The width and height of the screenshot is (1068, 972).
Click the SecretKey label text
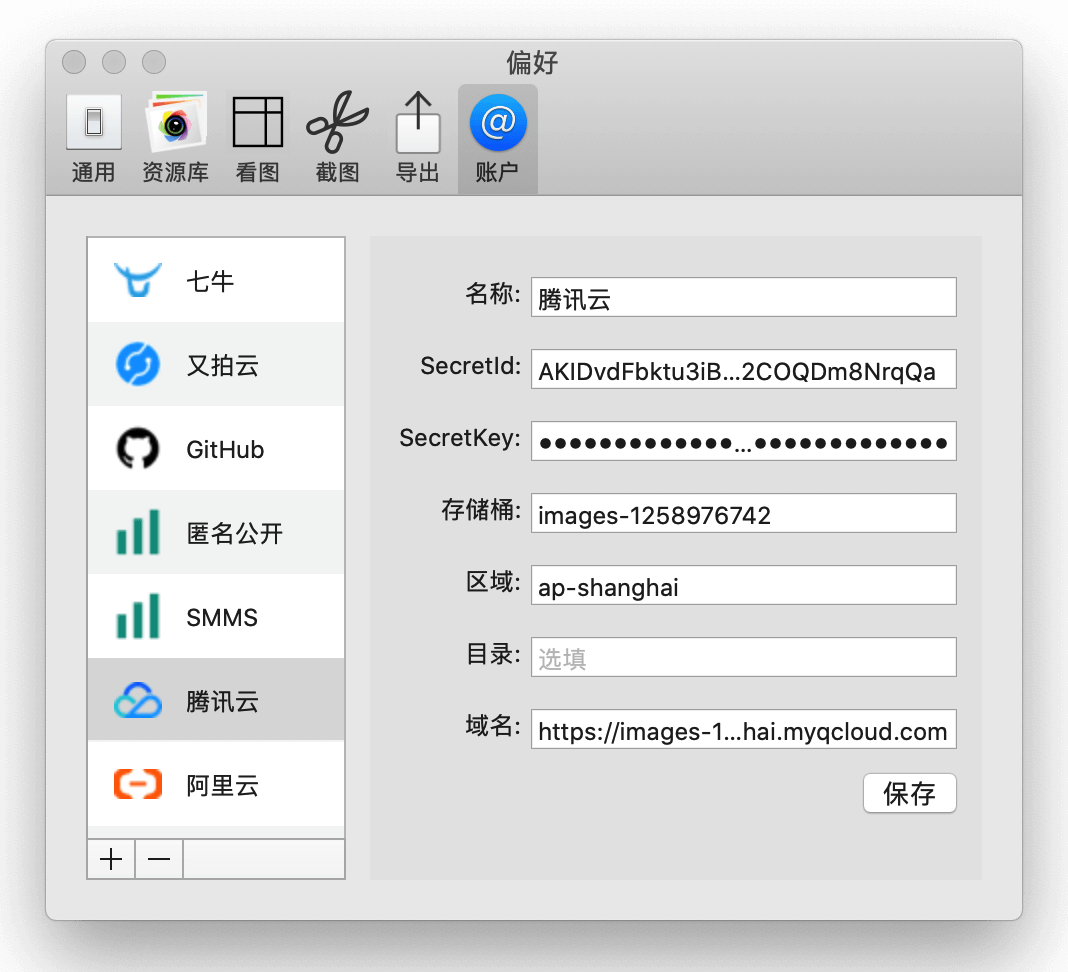pyautogui.click(x=460, y=438)
